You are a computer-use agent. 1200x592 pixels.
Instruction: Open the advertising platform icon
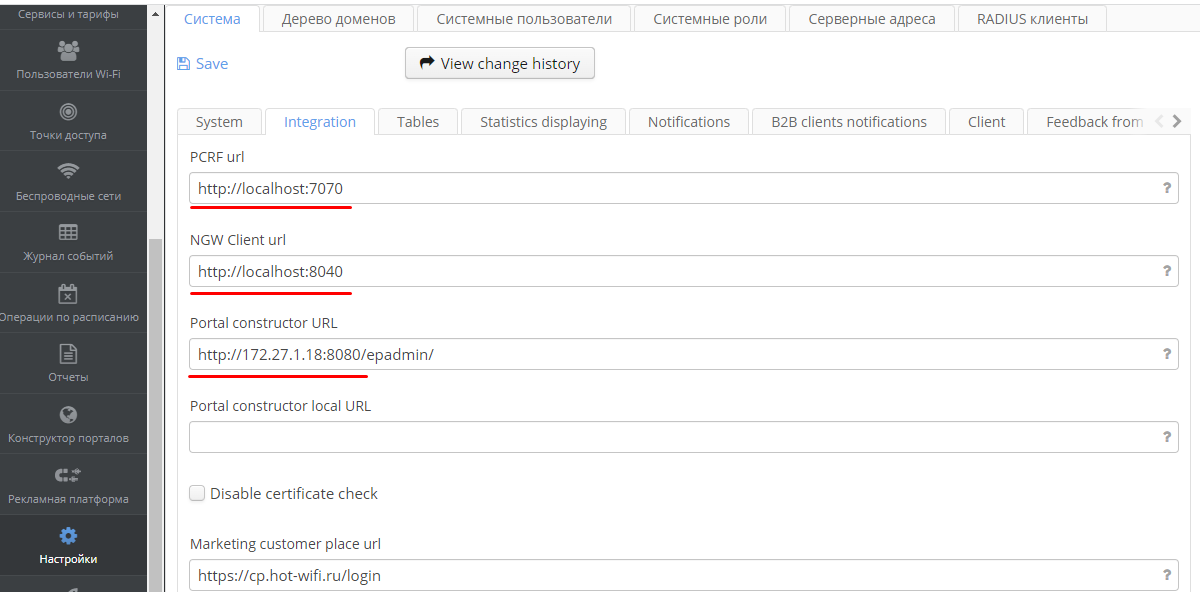point(68,475)
